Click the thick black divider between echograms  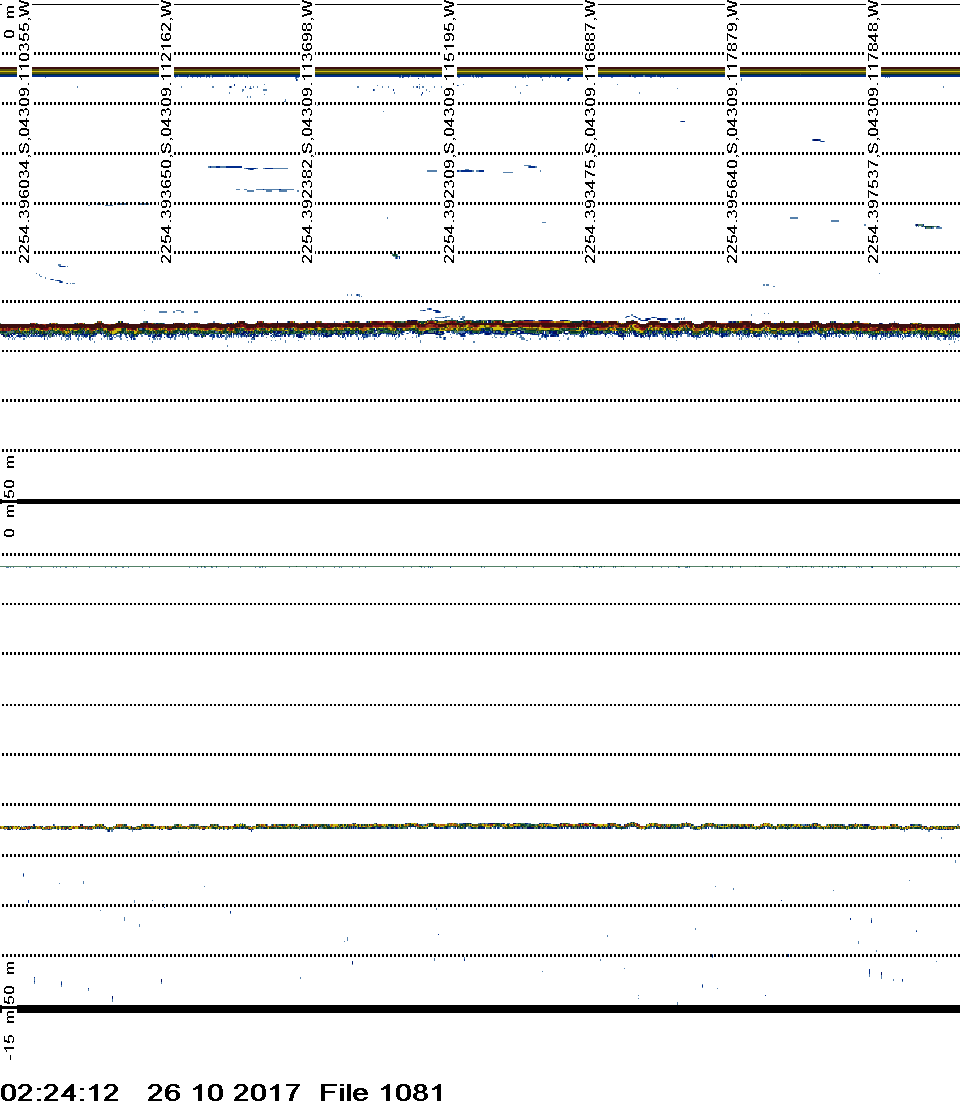point(480,501)
